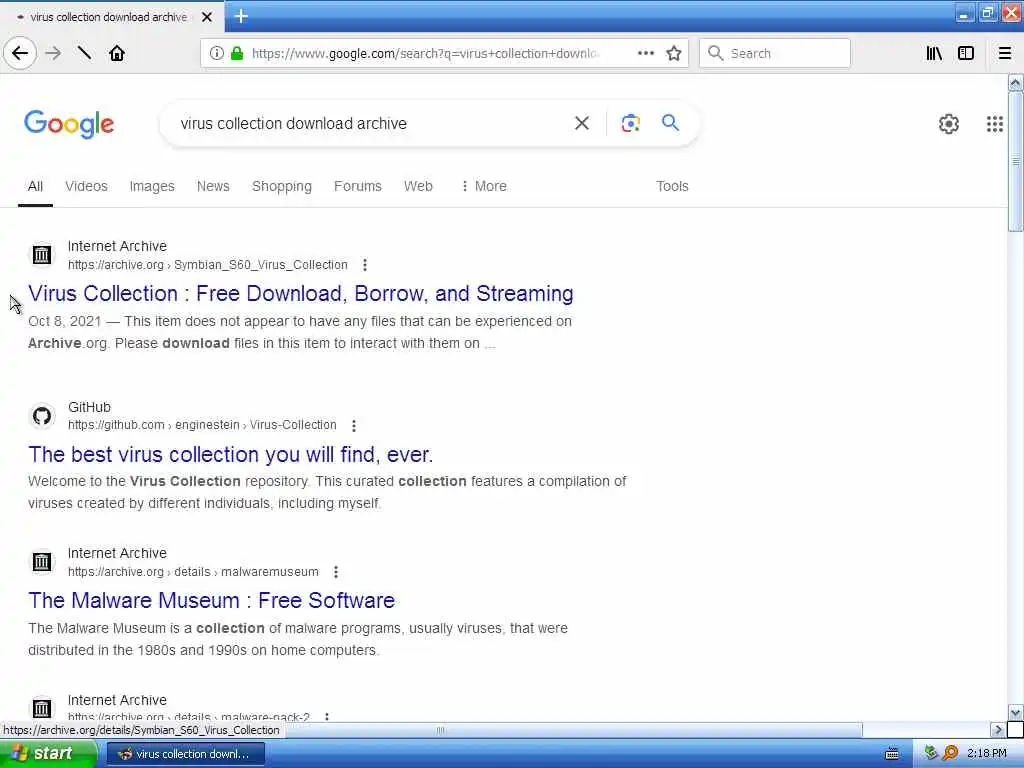Go to Google home via logo
Viewport: 1024px width, 768px height.
tap(69, 123)
